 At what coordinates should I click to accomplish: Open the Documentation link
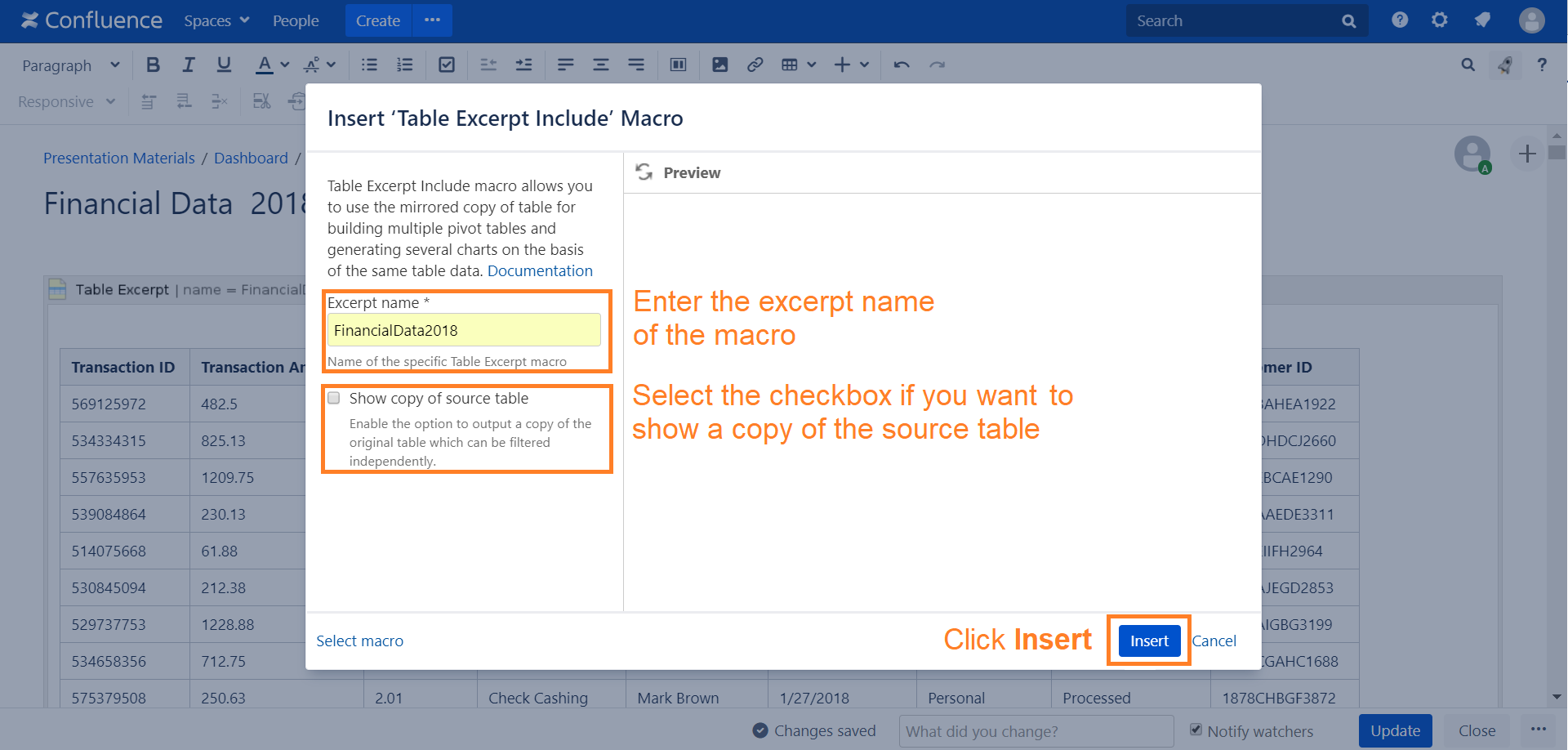tap(540, 271)
